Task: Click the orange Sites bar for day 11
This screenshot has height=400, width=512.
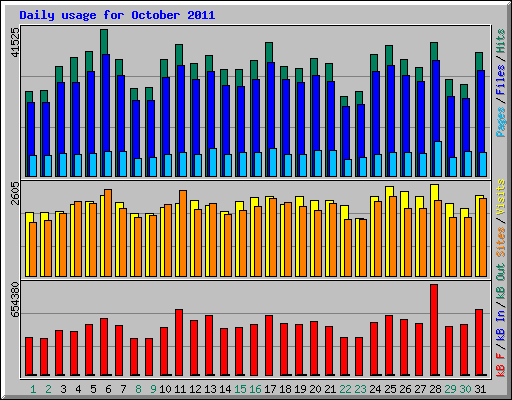Action: [183, 233]
